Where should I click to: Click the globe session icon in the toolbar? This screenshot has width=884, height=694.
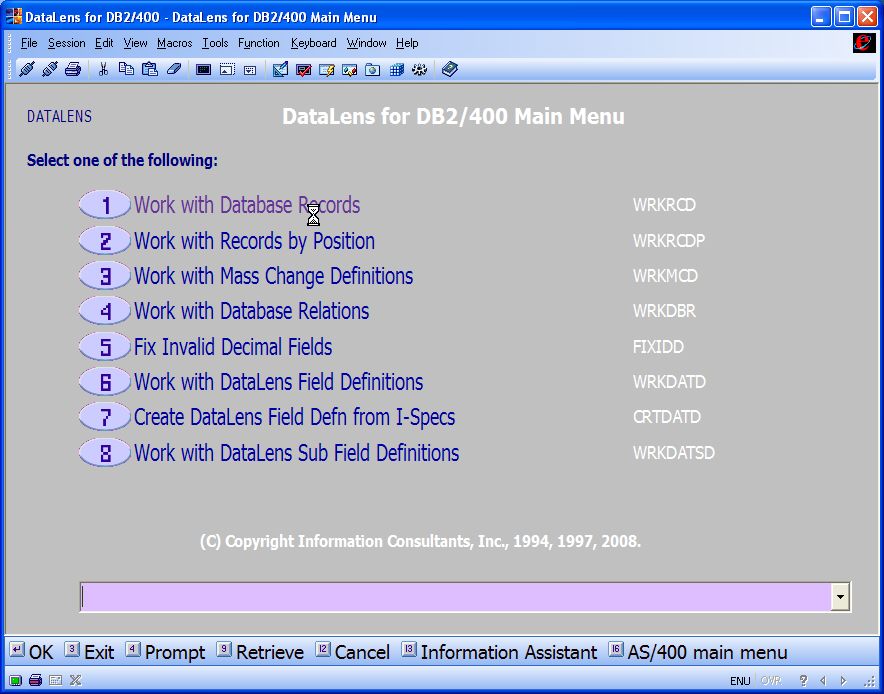click(x=373, y=69)
